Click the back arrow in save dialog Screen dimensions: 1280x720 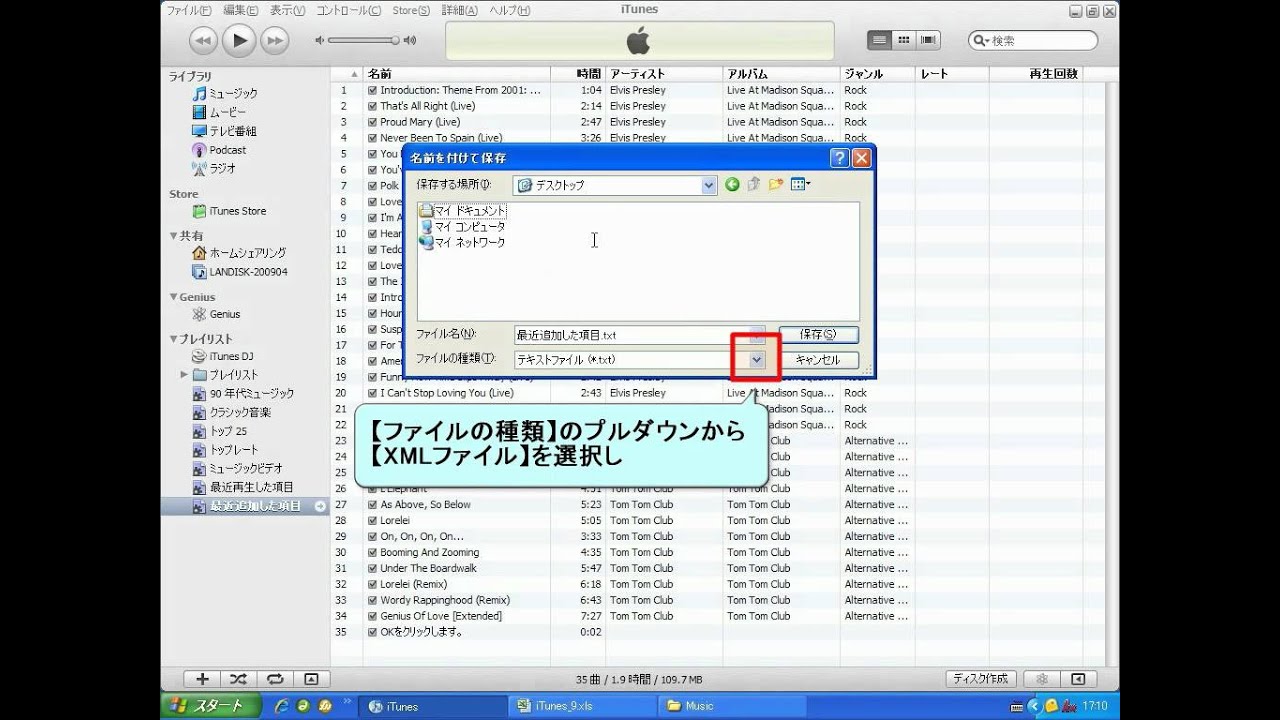732,185
